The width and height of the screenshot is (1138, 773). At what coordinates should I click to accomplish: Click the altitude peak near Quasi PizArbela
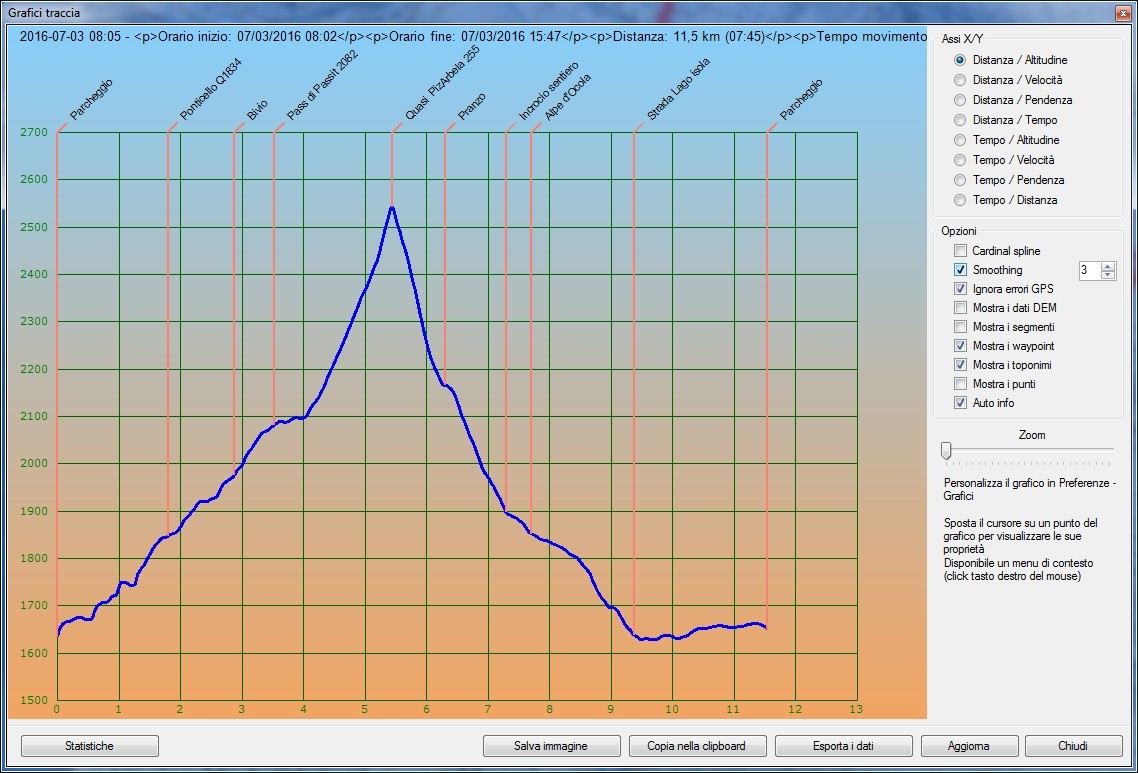[392, 208]
